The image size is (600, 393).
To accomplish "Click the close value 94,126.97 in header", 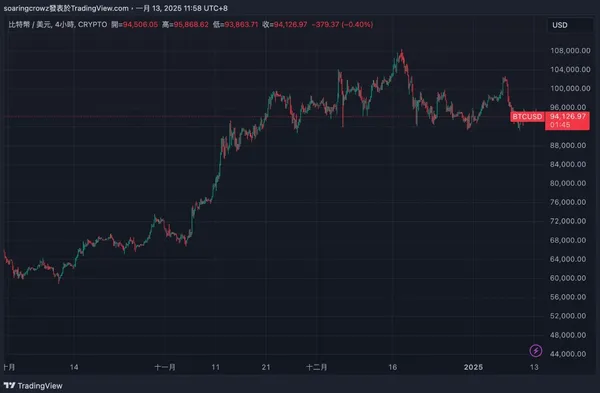I will tap(290, 24).
